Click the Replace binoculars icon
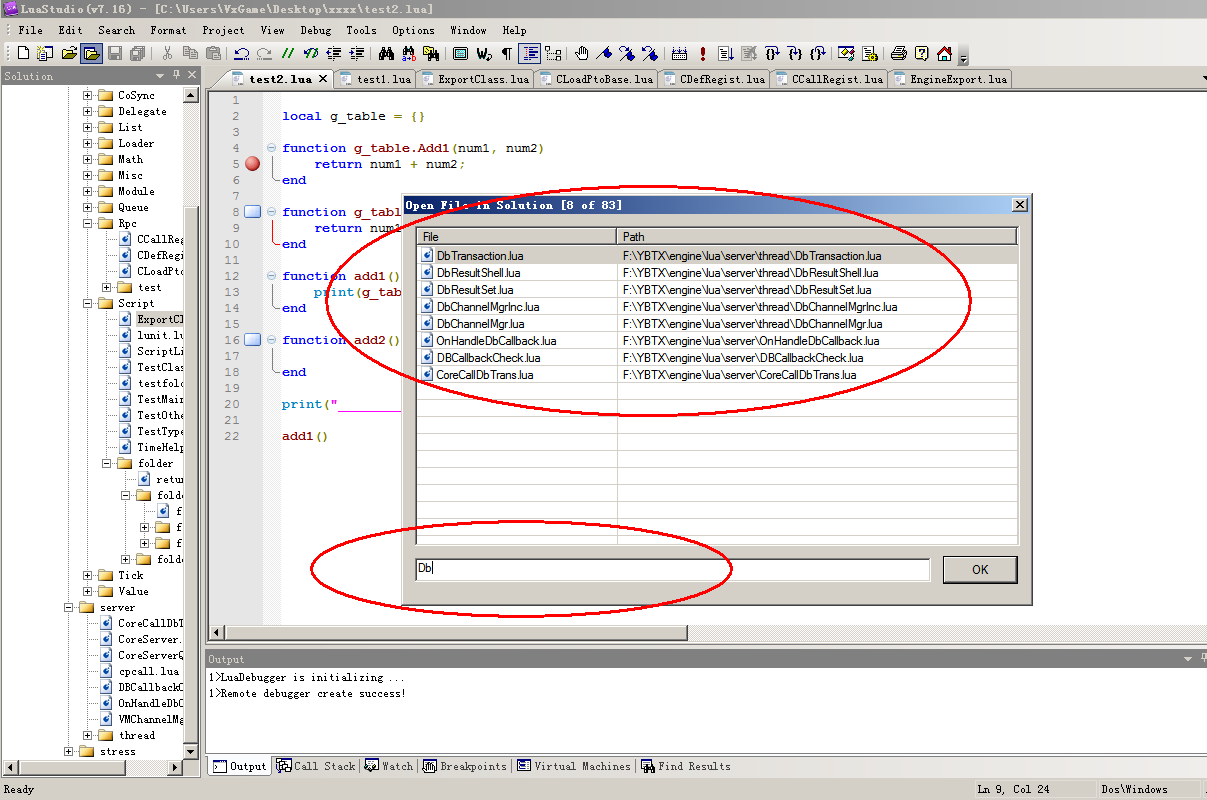 coord(409,53)
